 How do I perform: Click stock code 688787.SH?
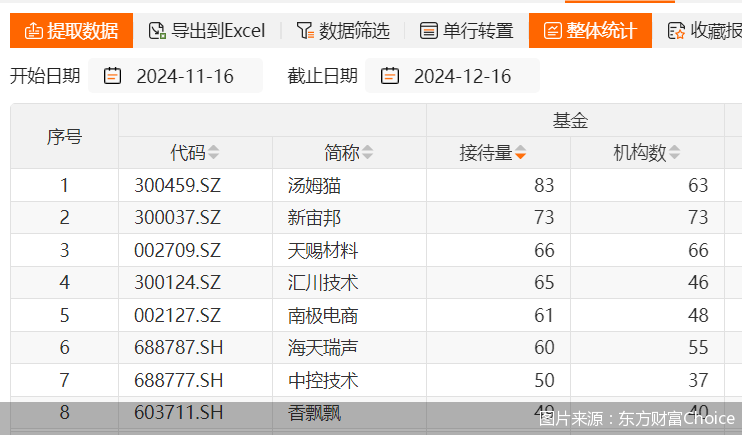click(178, 347)
